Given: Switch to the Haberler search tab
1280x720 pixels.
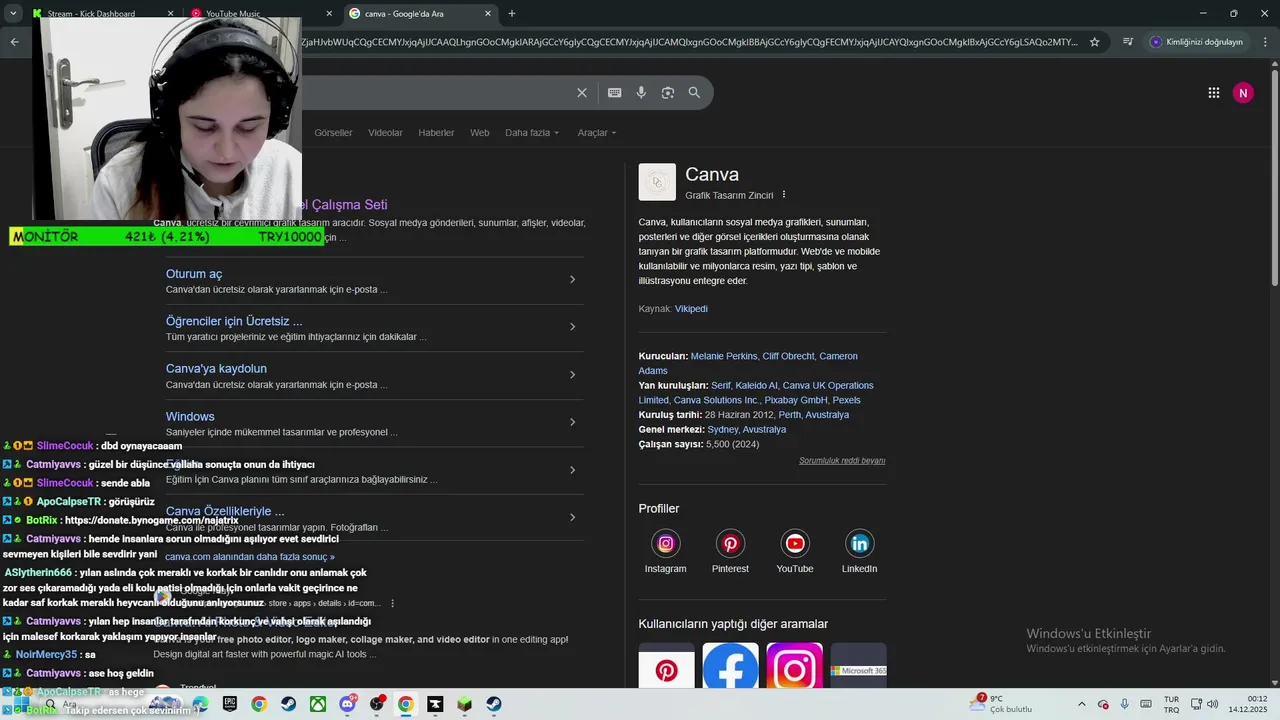Looking at the screenshot, I should pos(436,133).
